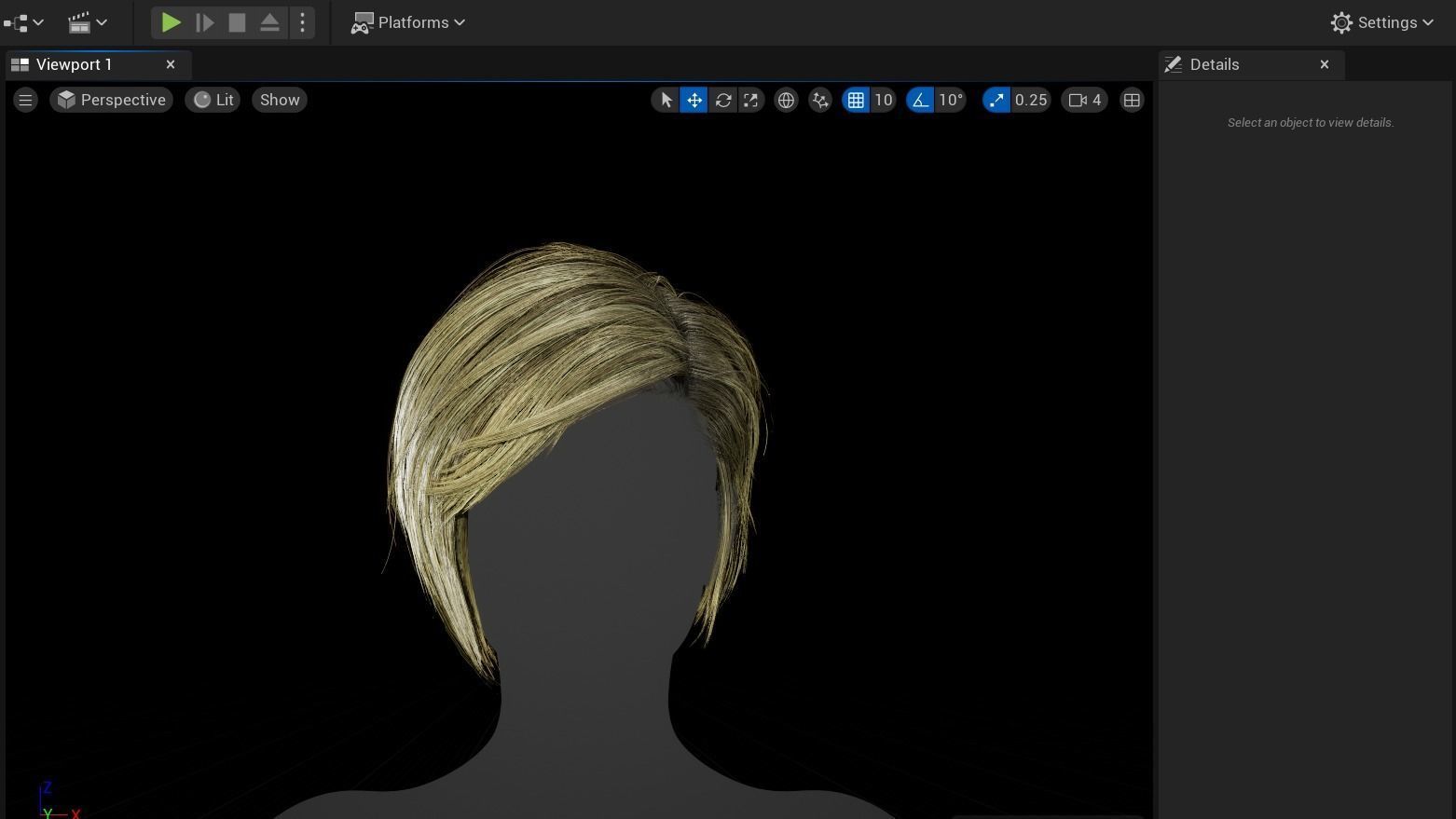The width and height of the screenshot is (1456, 819).
Task: Click the Show button
Action: click(280, 100)
